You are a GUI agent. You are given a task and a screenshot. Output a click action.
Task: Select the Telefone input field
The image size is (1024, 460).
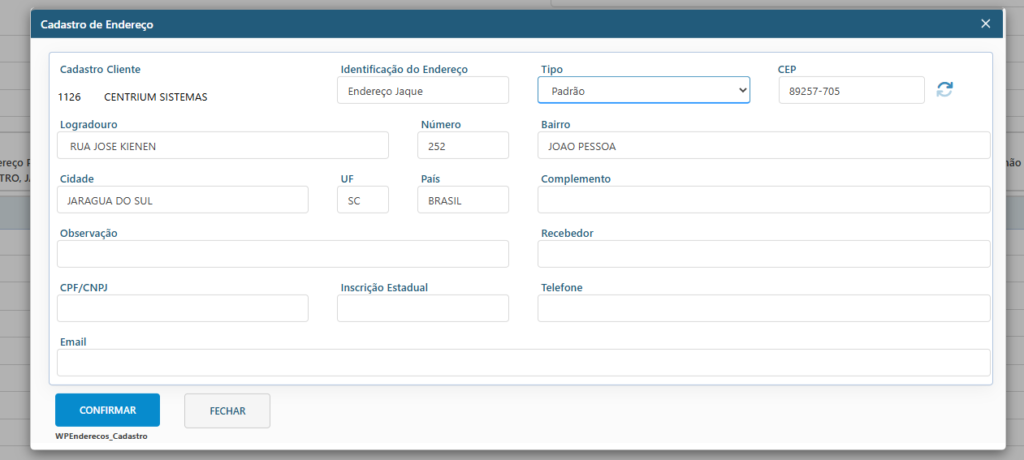(x=763, y=308)
